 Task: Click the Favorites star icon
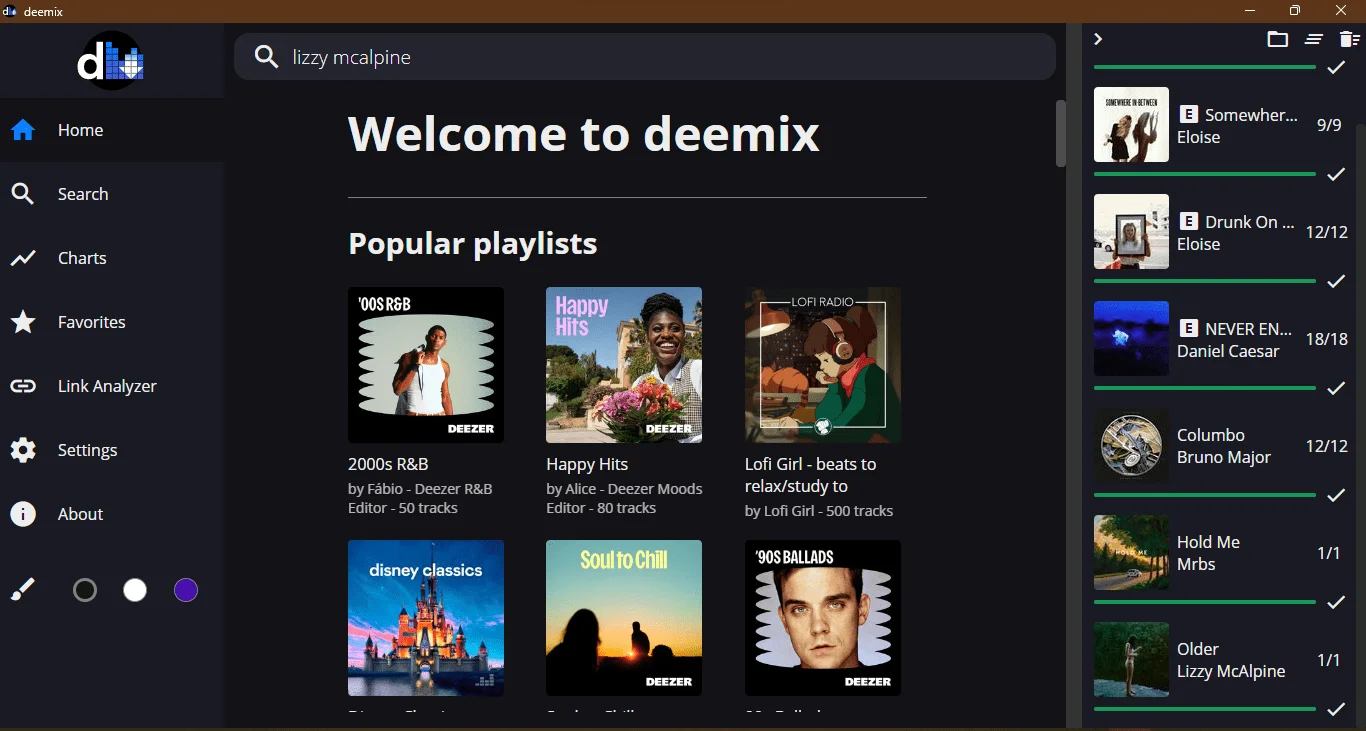tap(23, 322)
